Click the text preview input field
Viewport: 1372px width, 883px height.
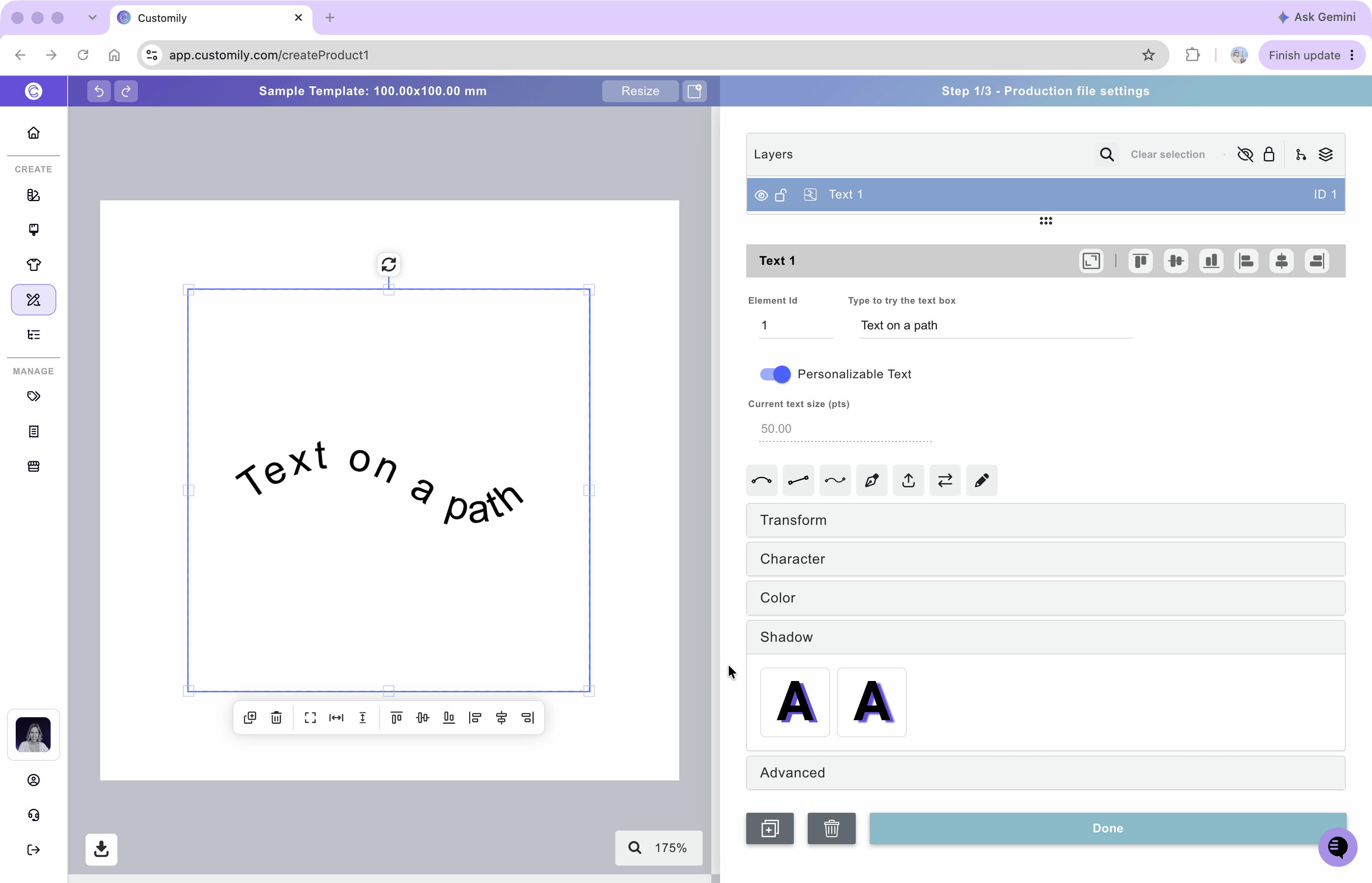click(996, 325)
